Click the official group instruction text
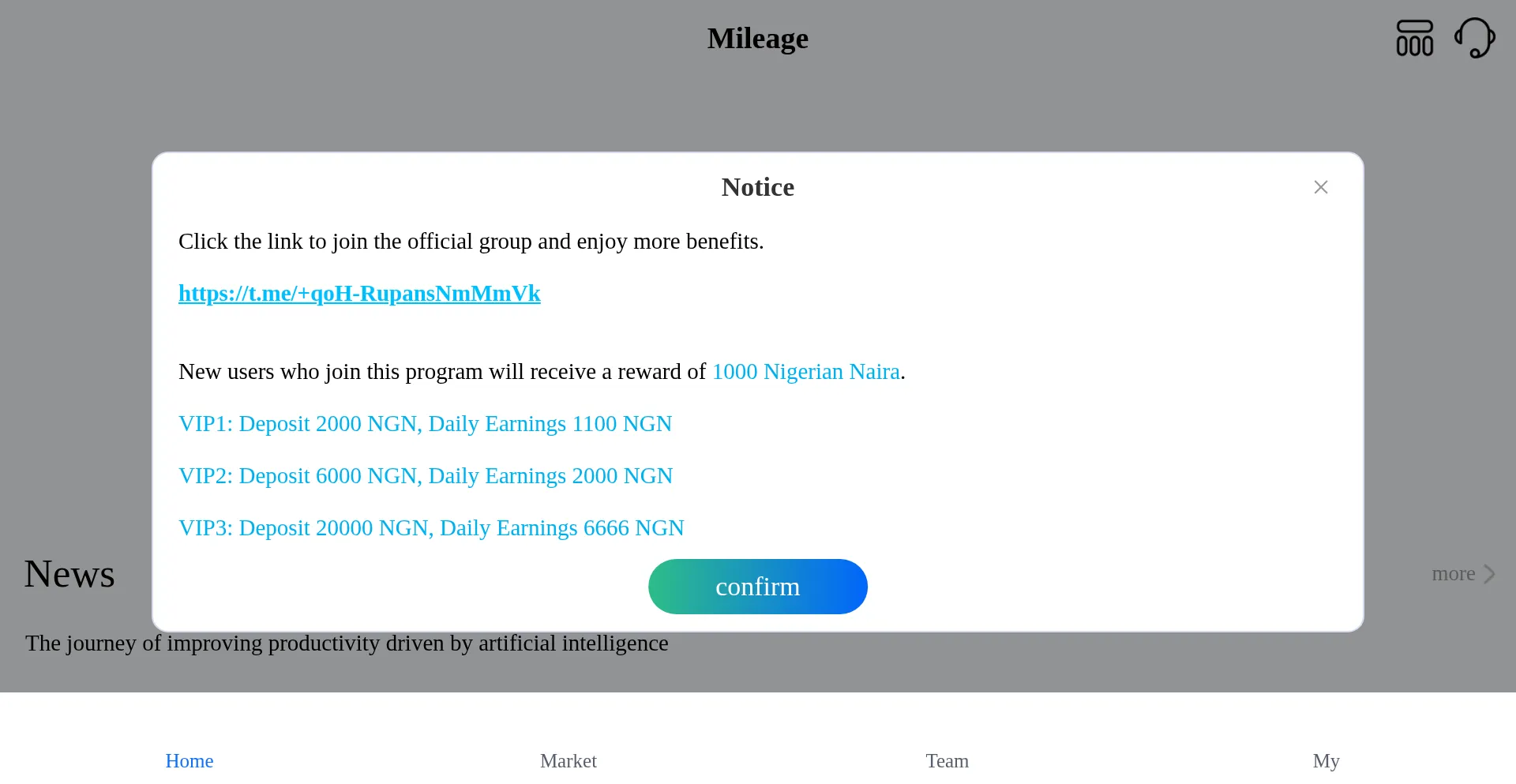This screenshot has height=784, width=1516. pos(471,242)
